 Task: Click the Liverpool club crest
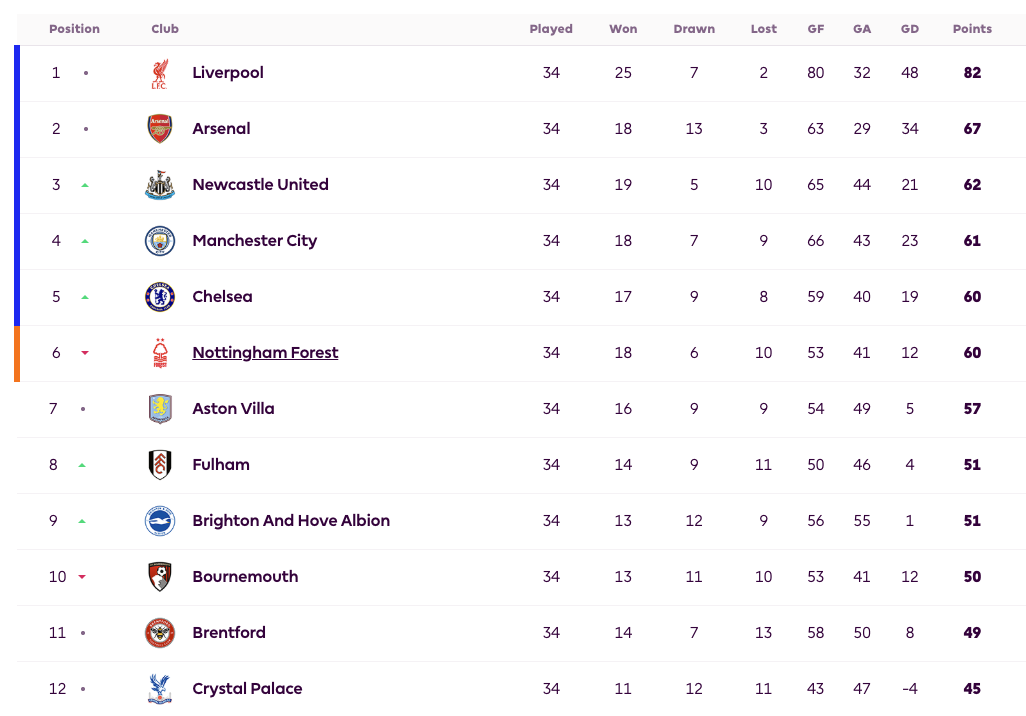[x=160, y=73]
